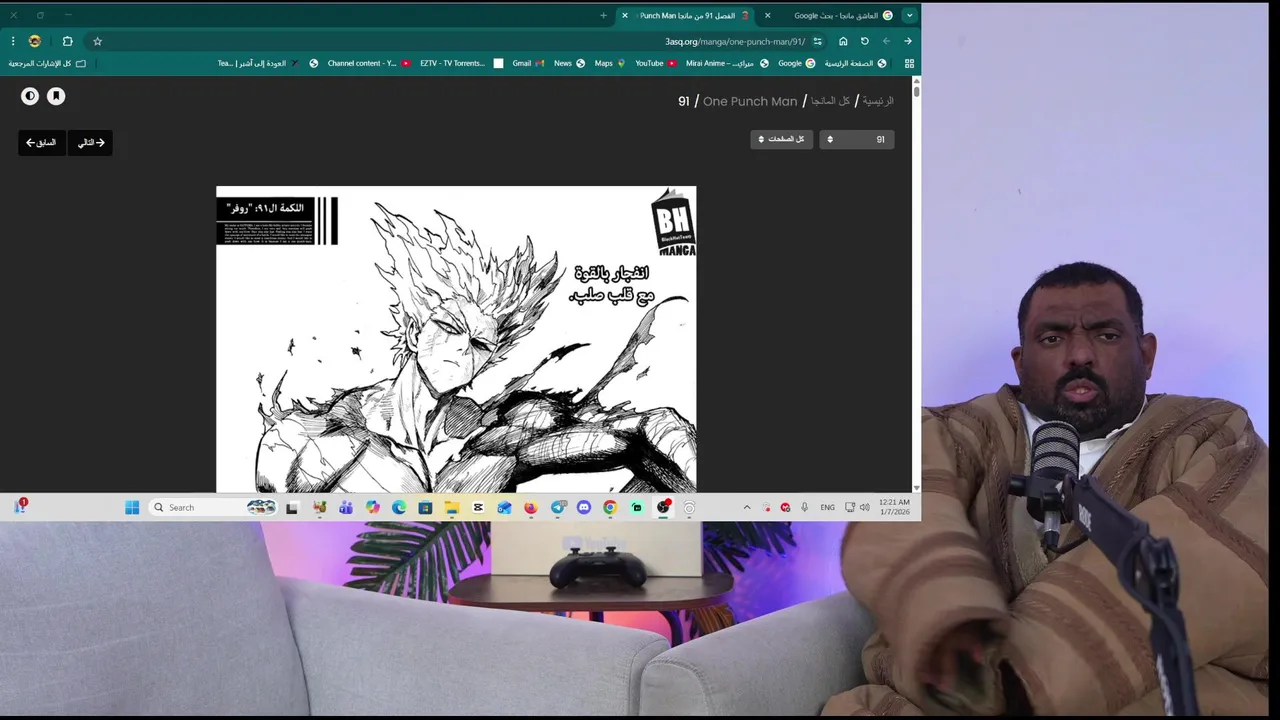
Task: Open the كل الصفحات page-view dropdown
Action: [782, 139]
